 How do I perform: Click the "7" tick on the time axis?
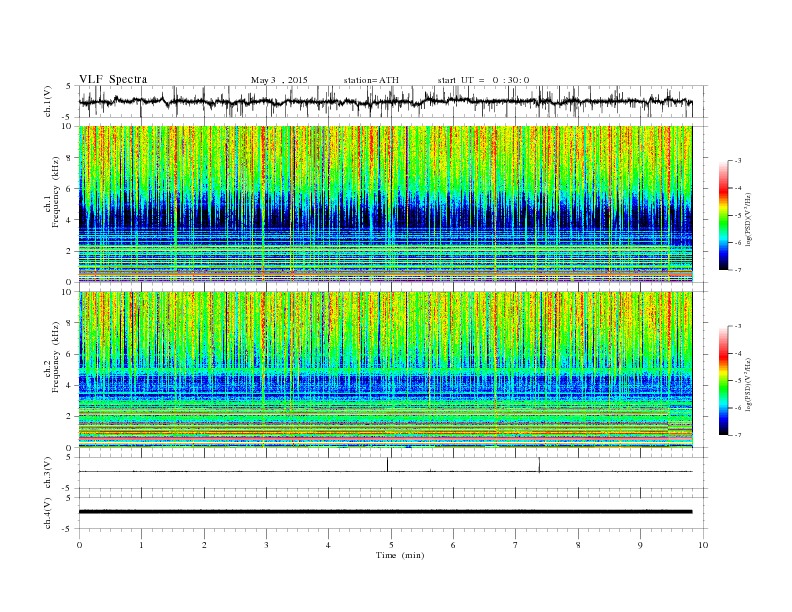(x=516, y=545)
